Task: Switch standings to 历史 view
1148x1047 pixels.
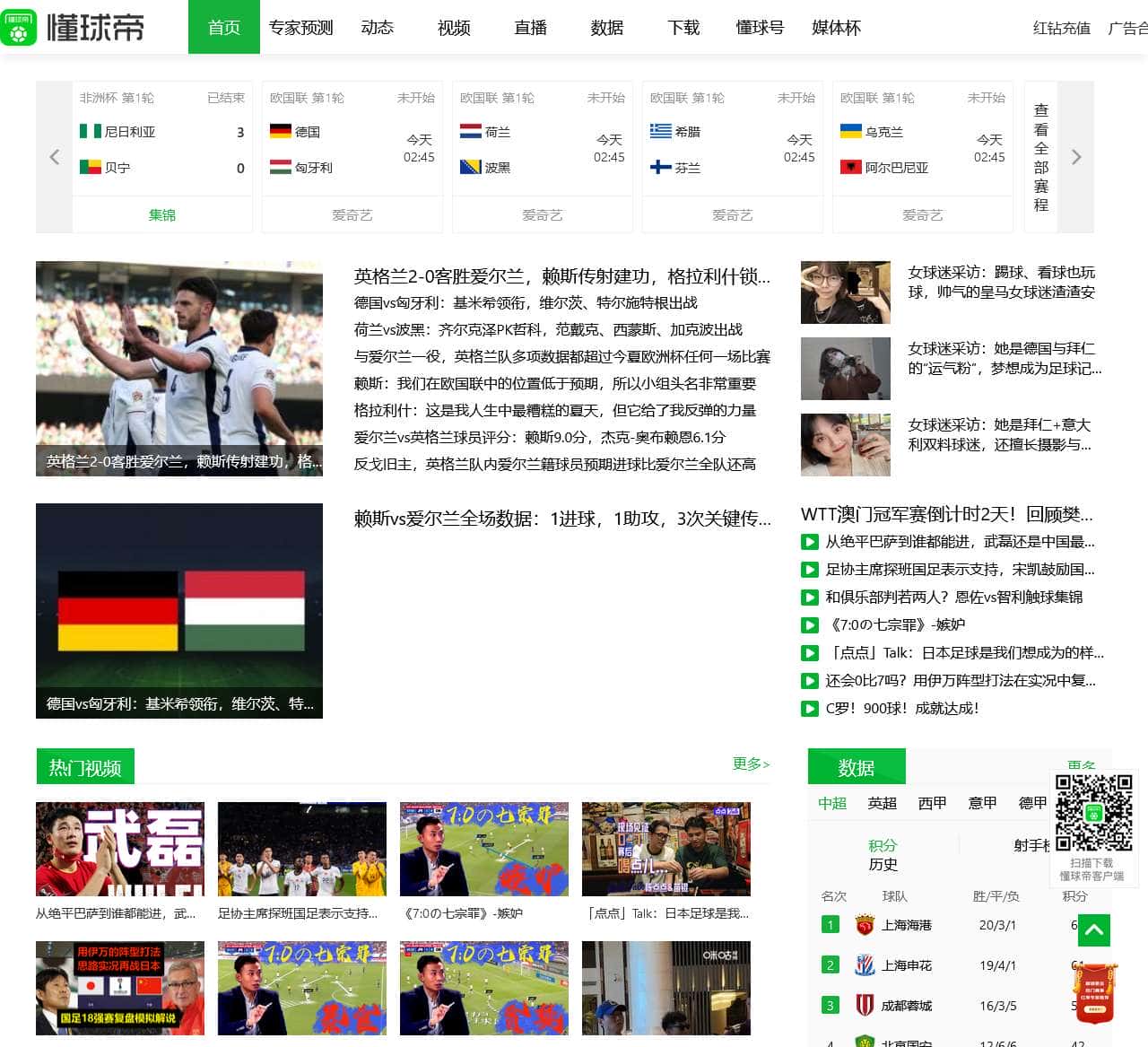Action: point(883,865)
